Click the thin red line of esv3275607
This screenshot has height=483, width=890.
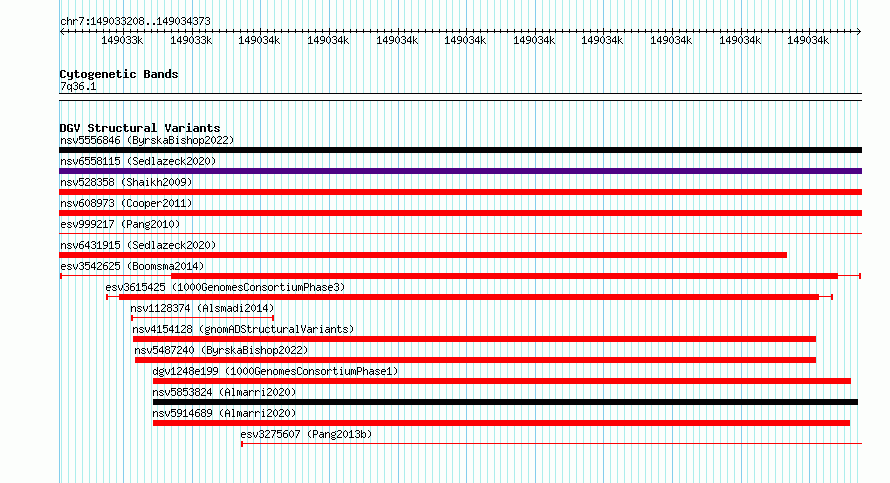point(551,444)
